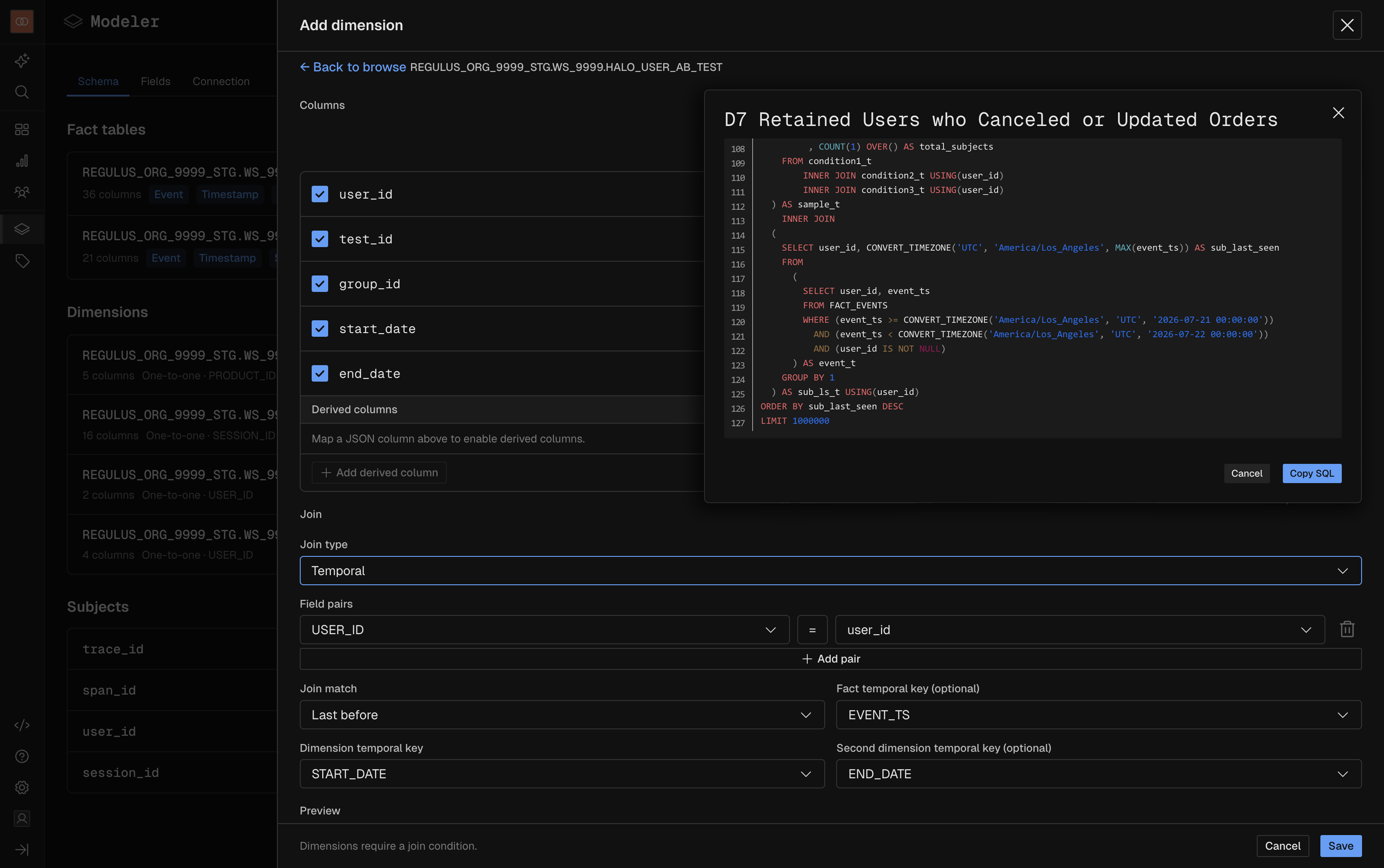Open the AI sparkle icon in sidebar

(22, 61)
